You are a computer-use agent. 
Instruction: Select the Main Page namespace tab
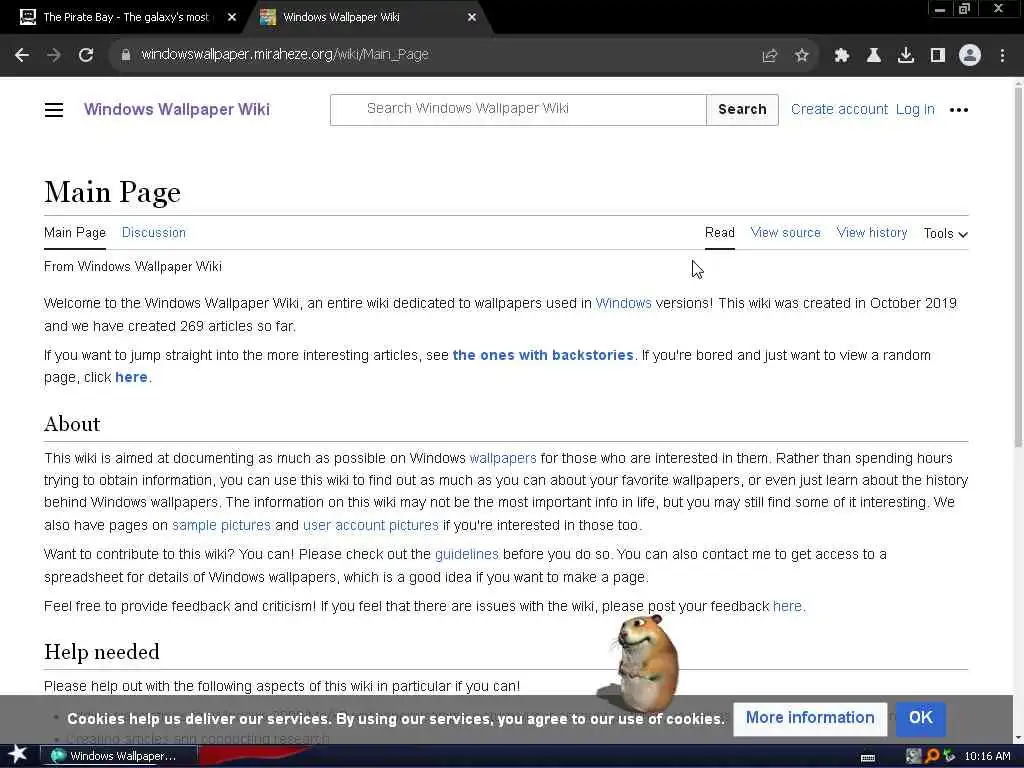74,232
